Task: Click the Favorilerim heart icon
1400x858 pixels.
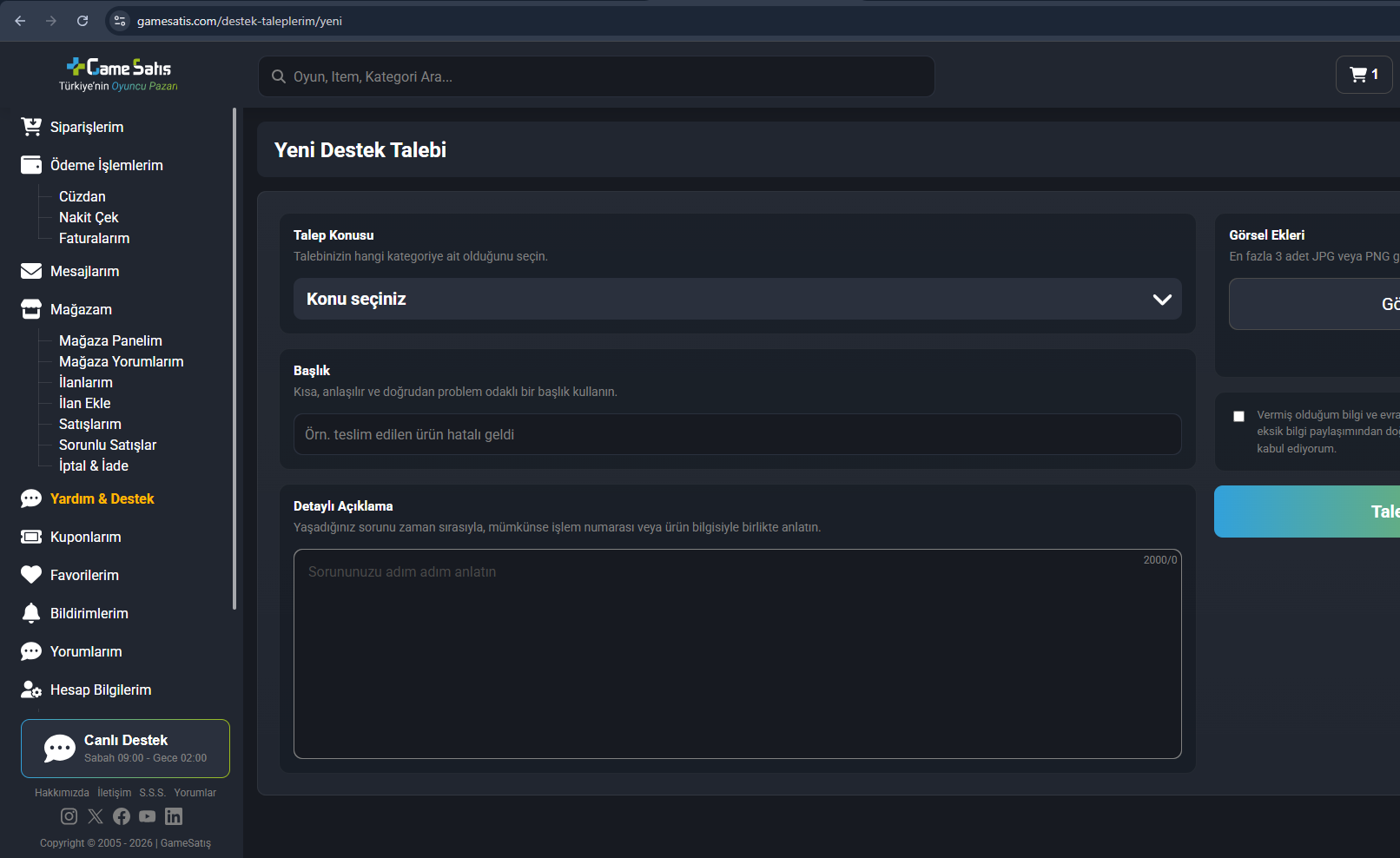Action: 31,575
